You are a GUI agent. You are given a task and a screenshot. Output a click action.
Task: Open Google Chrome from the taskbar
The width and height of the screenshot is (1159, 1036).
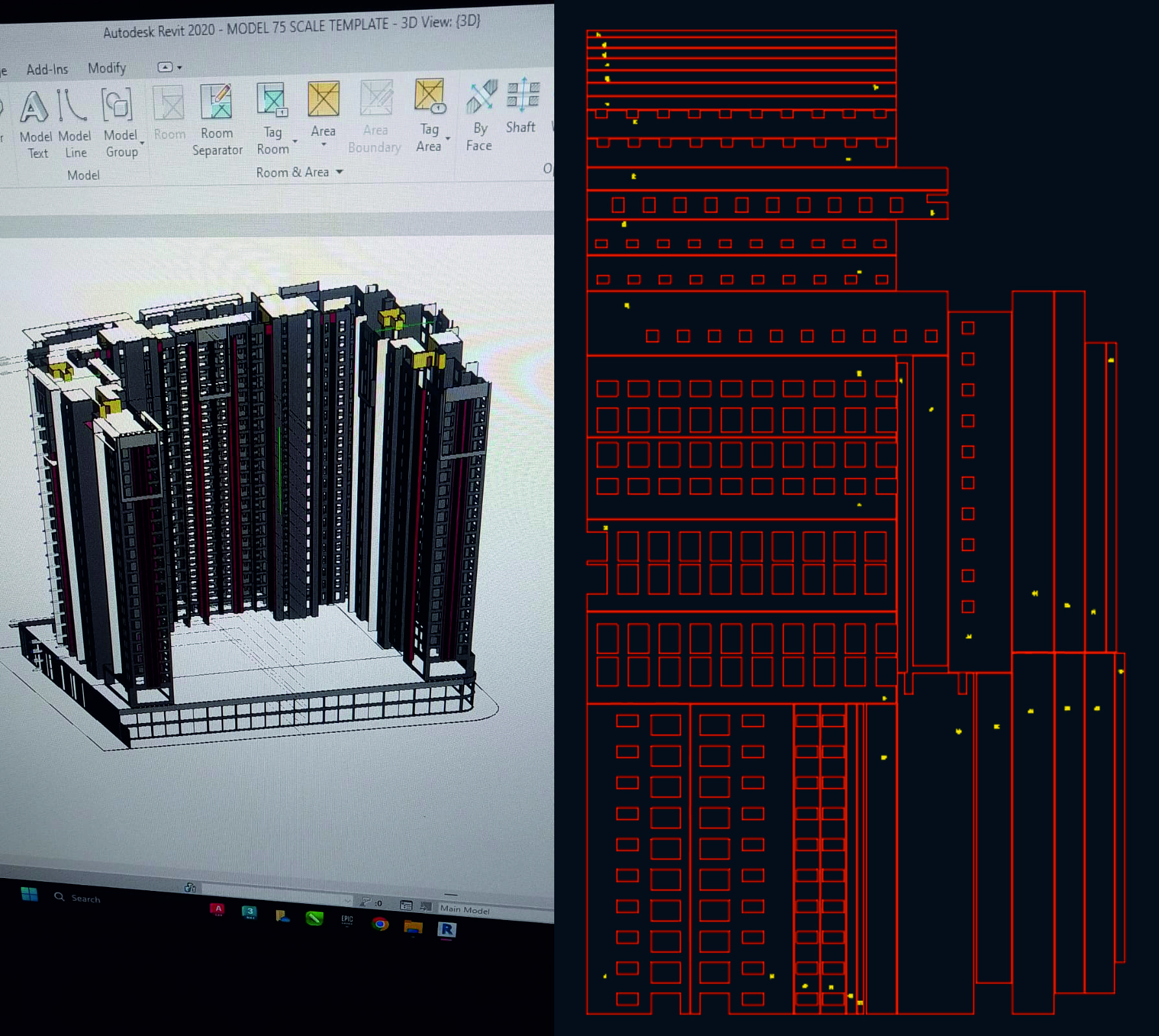380,924
